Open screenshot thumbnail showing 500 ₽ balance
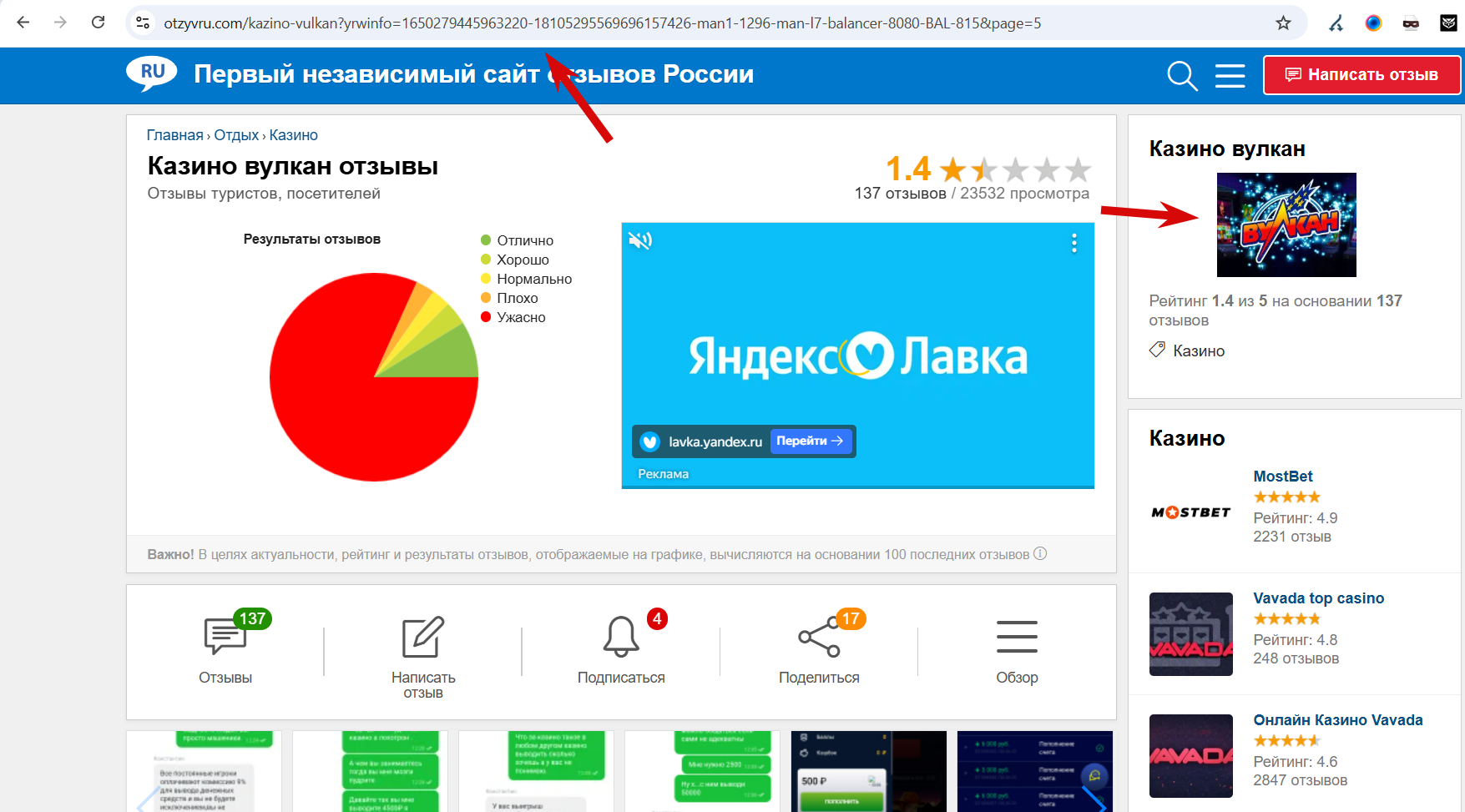1465x812 pixels. (x=869, y=771)
